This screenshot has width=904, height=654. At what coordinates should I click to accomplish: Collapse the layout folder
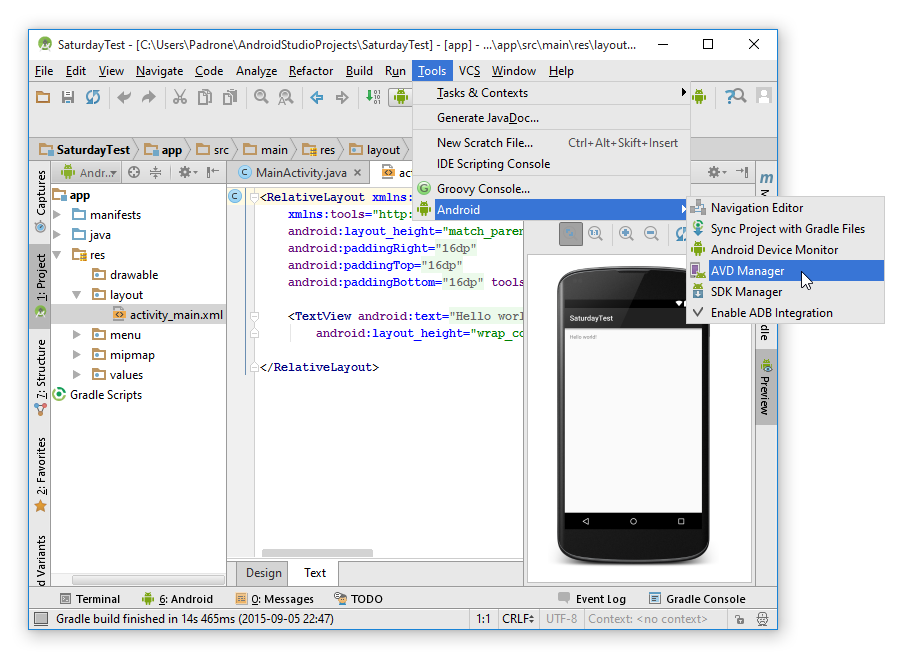77,295
